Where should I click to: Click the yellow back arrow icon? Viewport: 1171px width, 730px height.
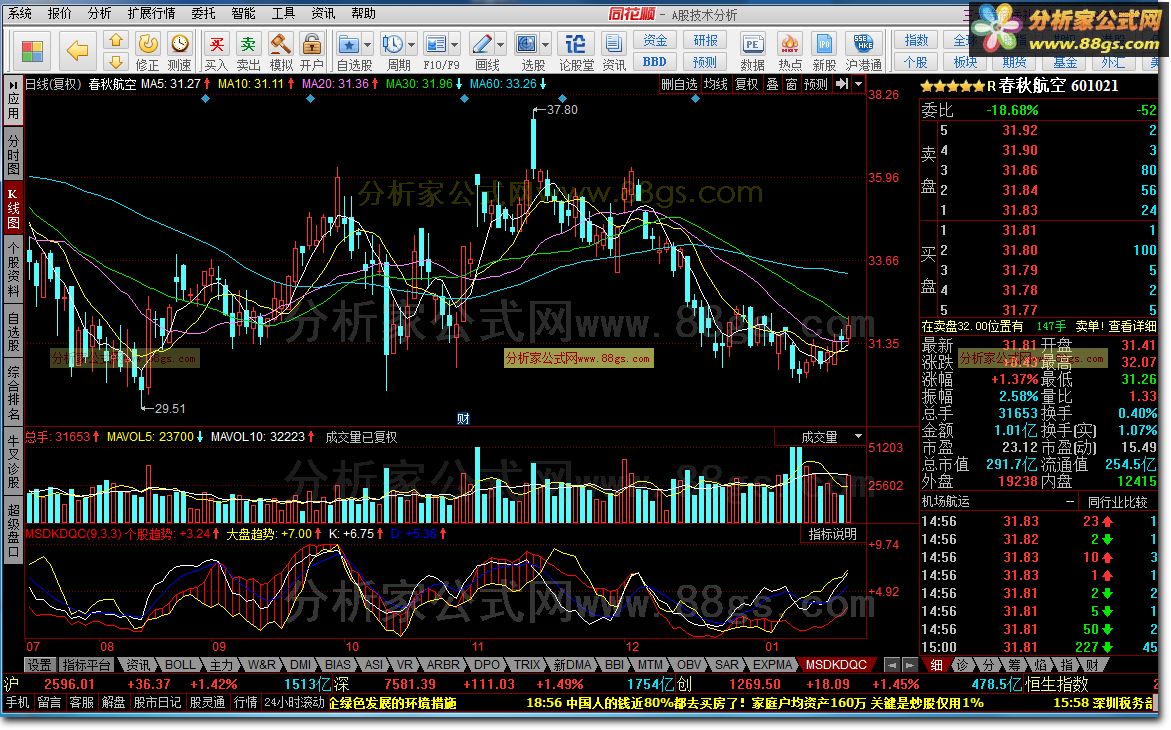click(x=77, y=51)
